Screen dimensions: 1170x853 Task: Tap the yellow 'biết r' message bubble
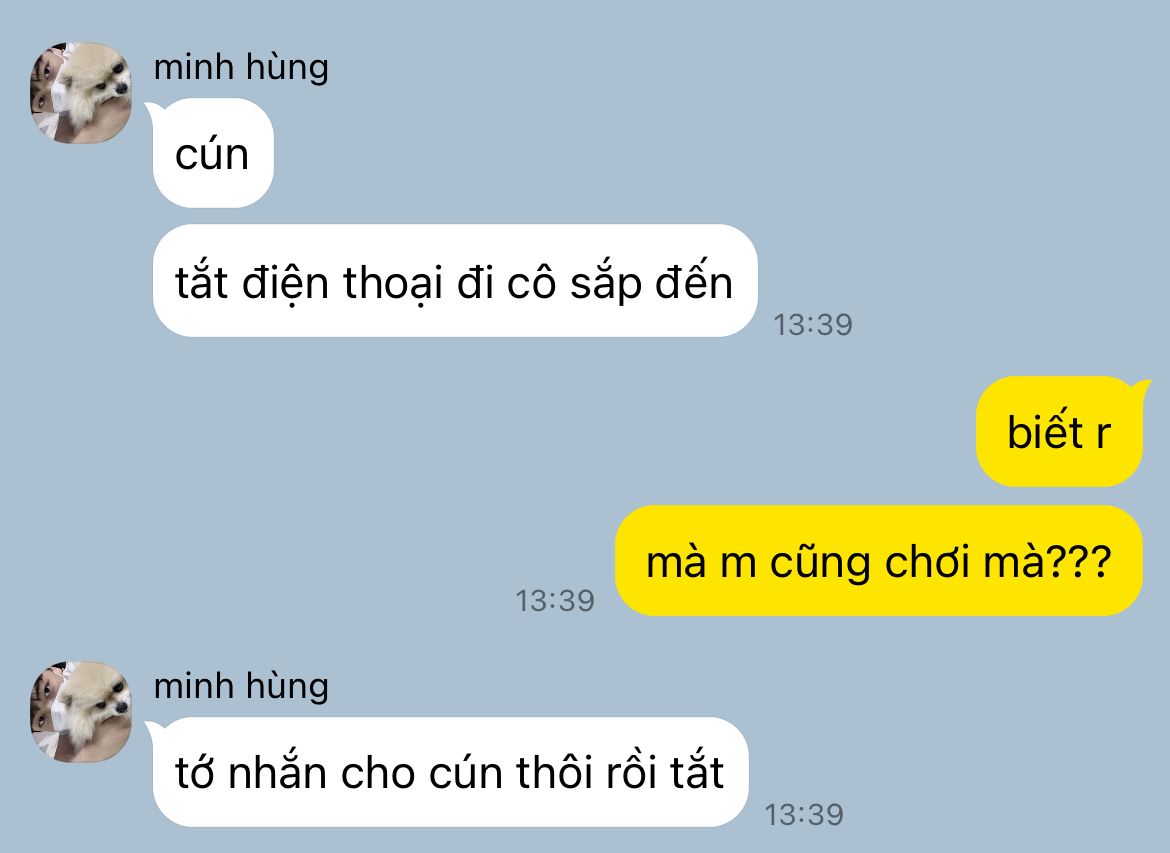click(x=1060, y=432)
